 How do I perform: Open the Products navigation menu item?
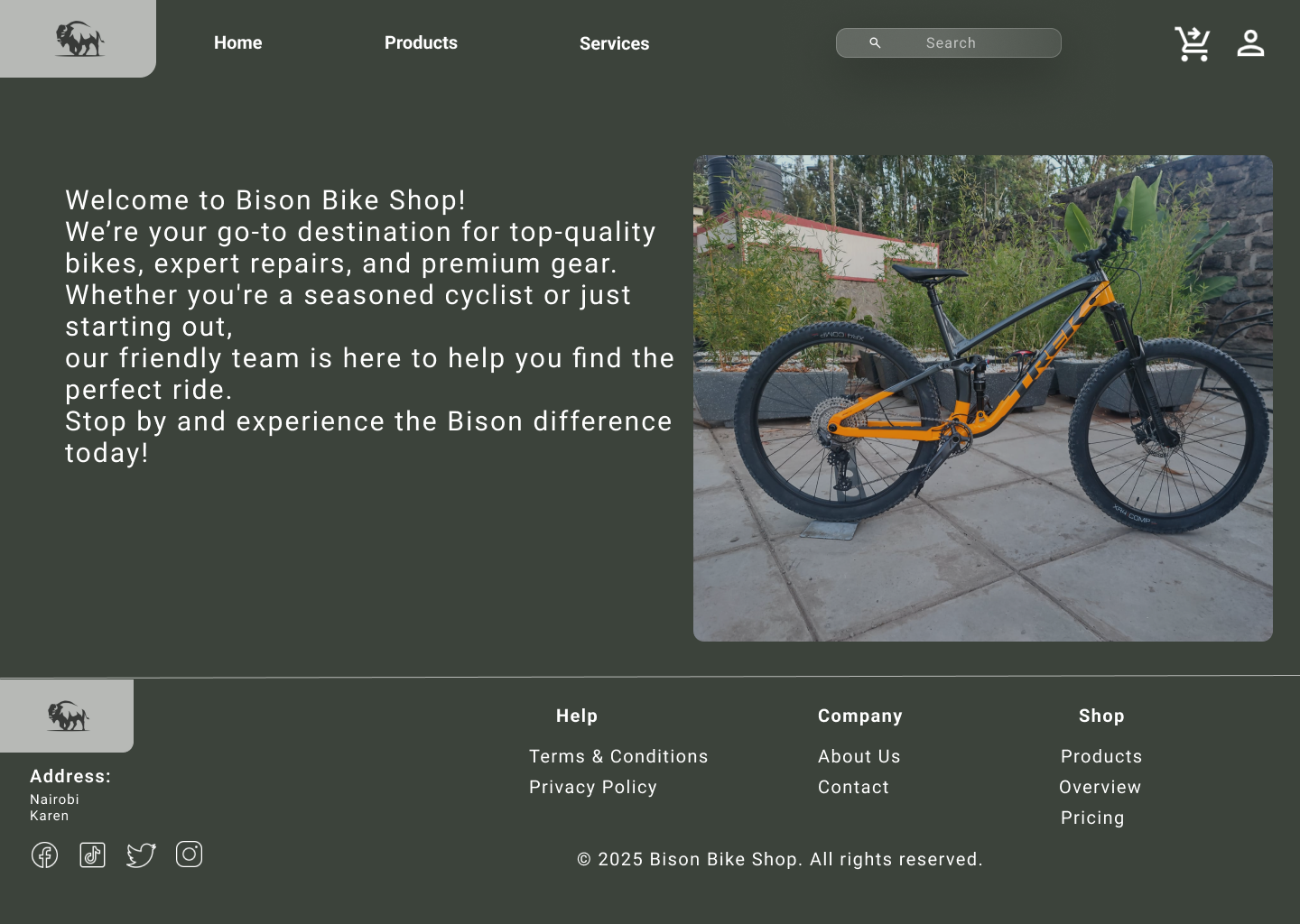[x=421, y=42]
